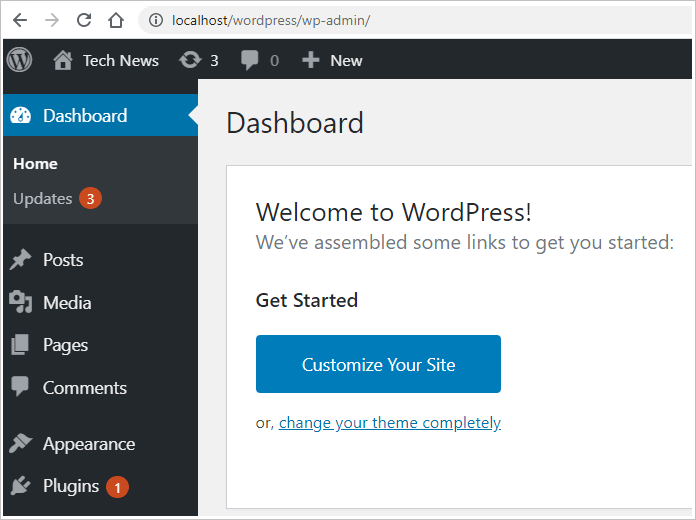Click the Get Started heading text
Viewport: 696px width, 520px height.
pos(307,300)
